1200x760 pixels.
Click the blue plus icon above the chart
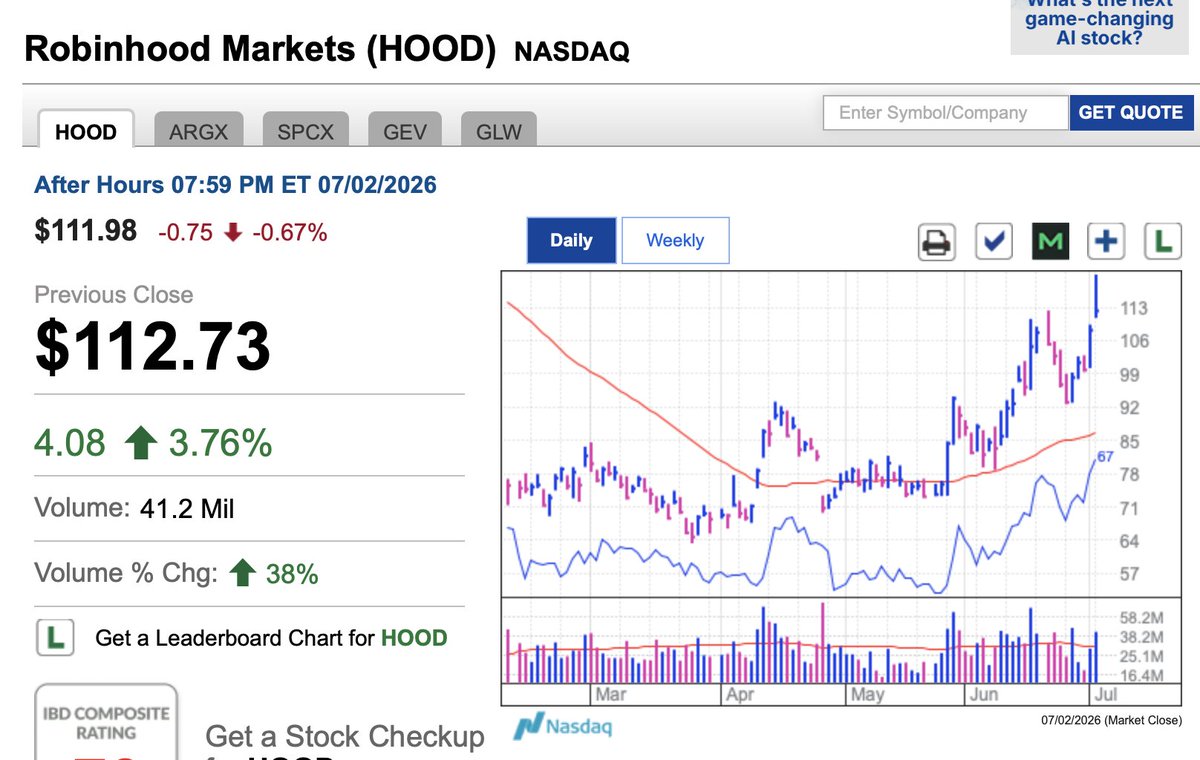pos(1107,241)
